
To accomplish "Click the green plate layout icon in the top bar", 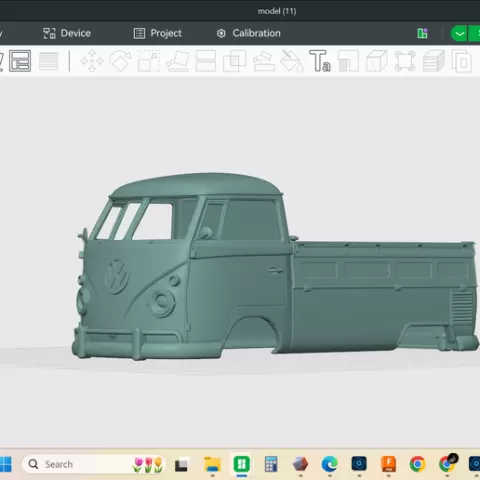I will pos(422,33).
